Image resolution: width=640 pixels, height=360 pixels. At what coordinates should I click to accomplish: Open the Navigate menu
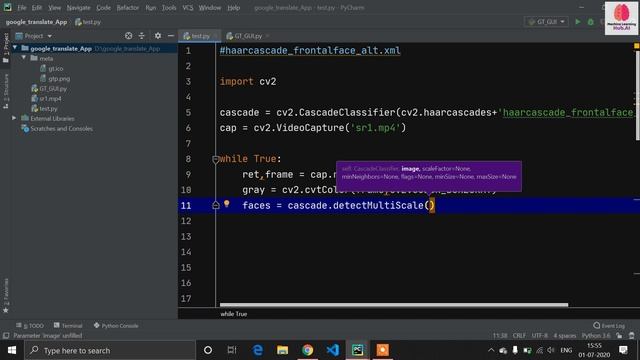point(78,8)
